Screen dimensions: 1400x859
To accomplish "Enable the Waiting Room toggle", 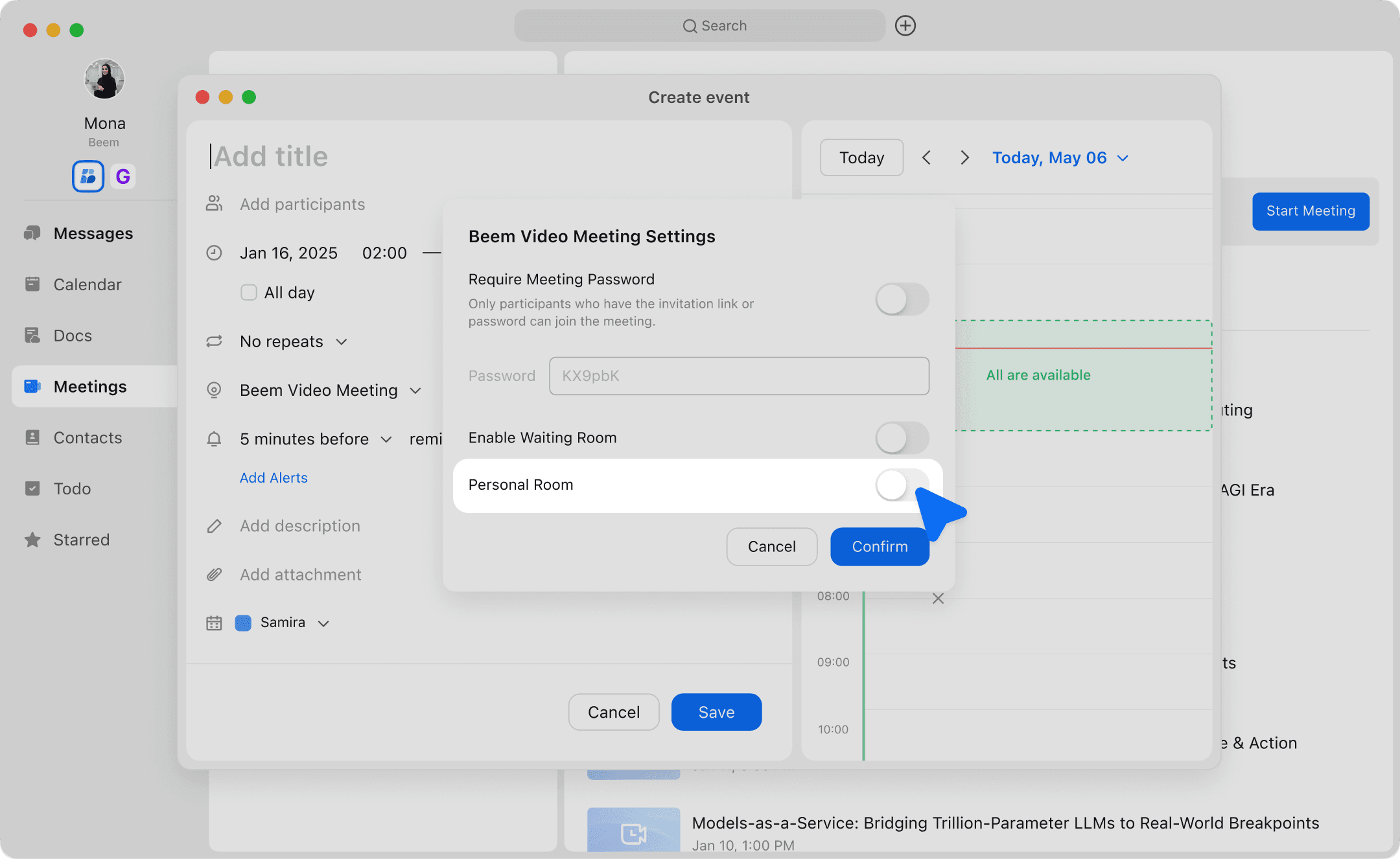I will pos(902,438).
